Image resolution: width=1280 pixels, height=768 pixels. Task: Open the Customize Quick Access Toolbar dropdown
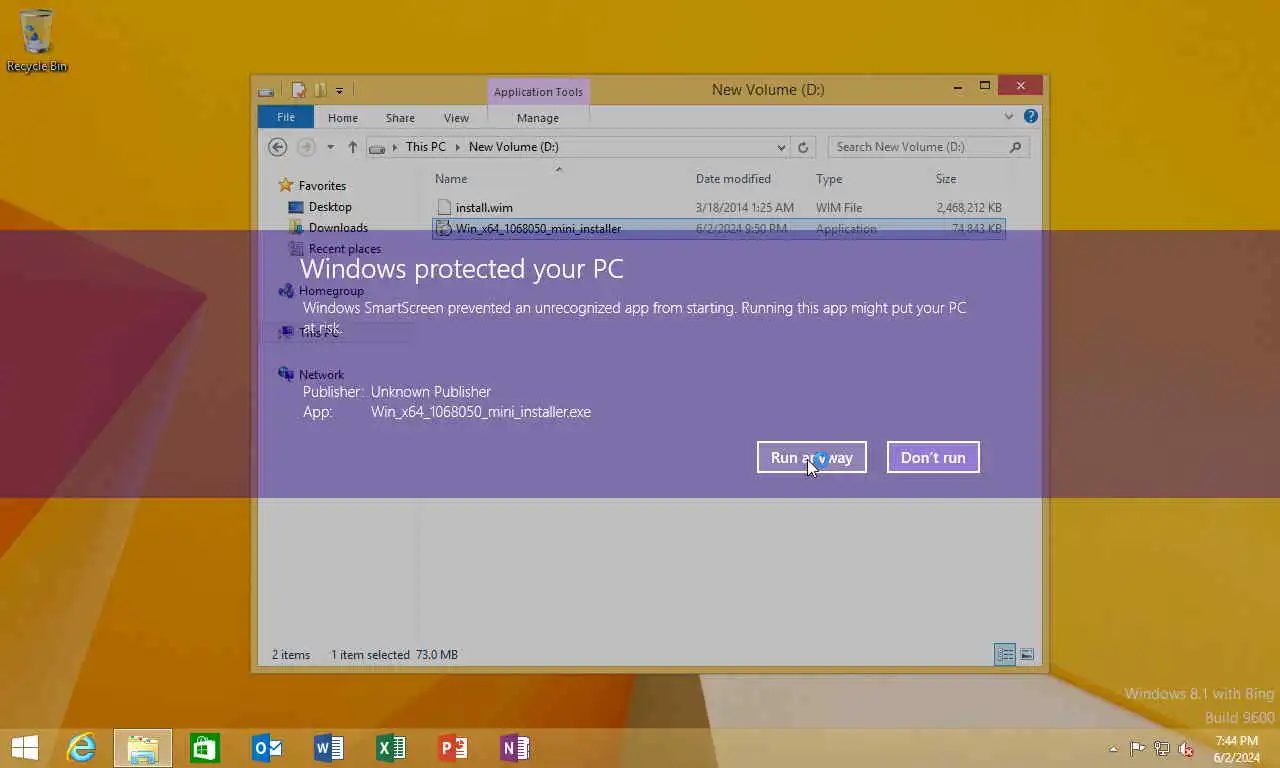tap(339, 91)
